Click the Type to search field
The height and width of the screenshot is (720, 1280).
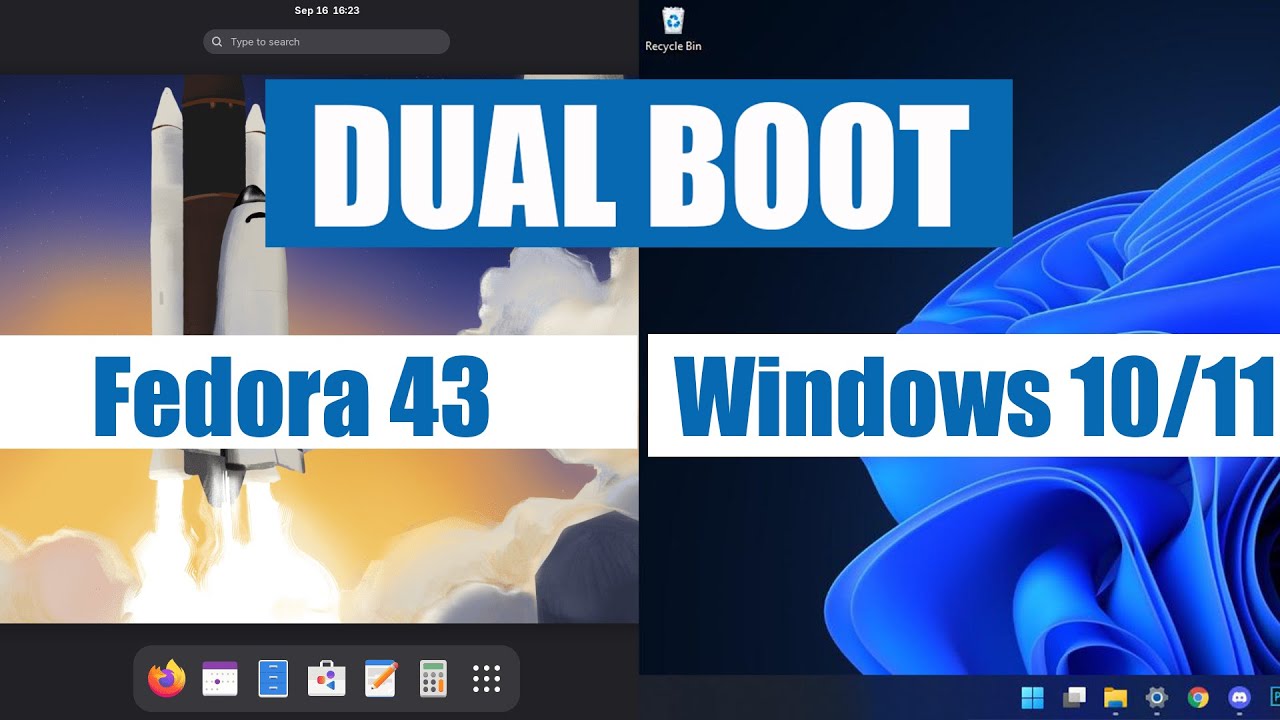[x=326, y=42]
